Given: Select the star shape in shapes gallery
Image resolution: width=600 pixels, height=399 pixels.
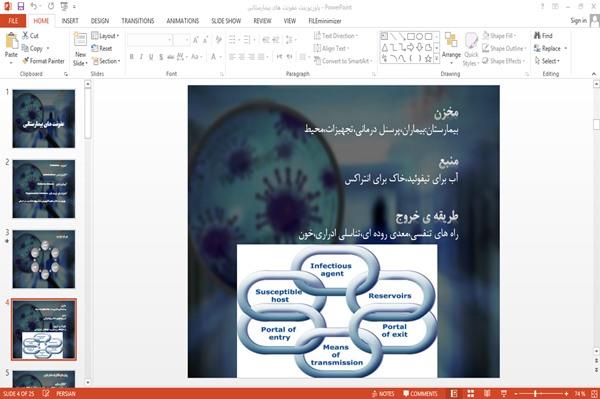Looking at the screenshot, I should pyautogui.click(x=428, y=59).
